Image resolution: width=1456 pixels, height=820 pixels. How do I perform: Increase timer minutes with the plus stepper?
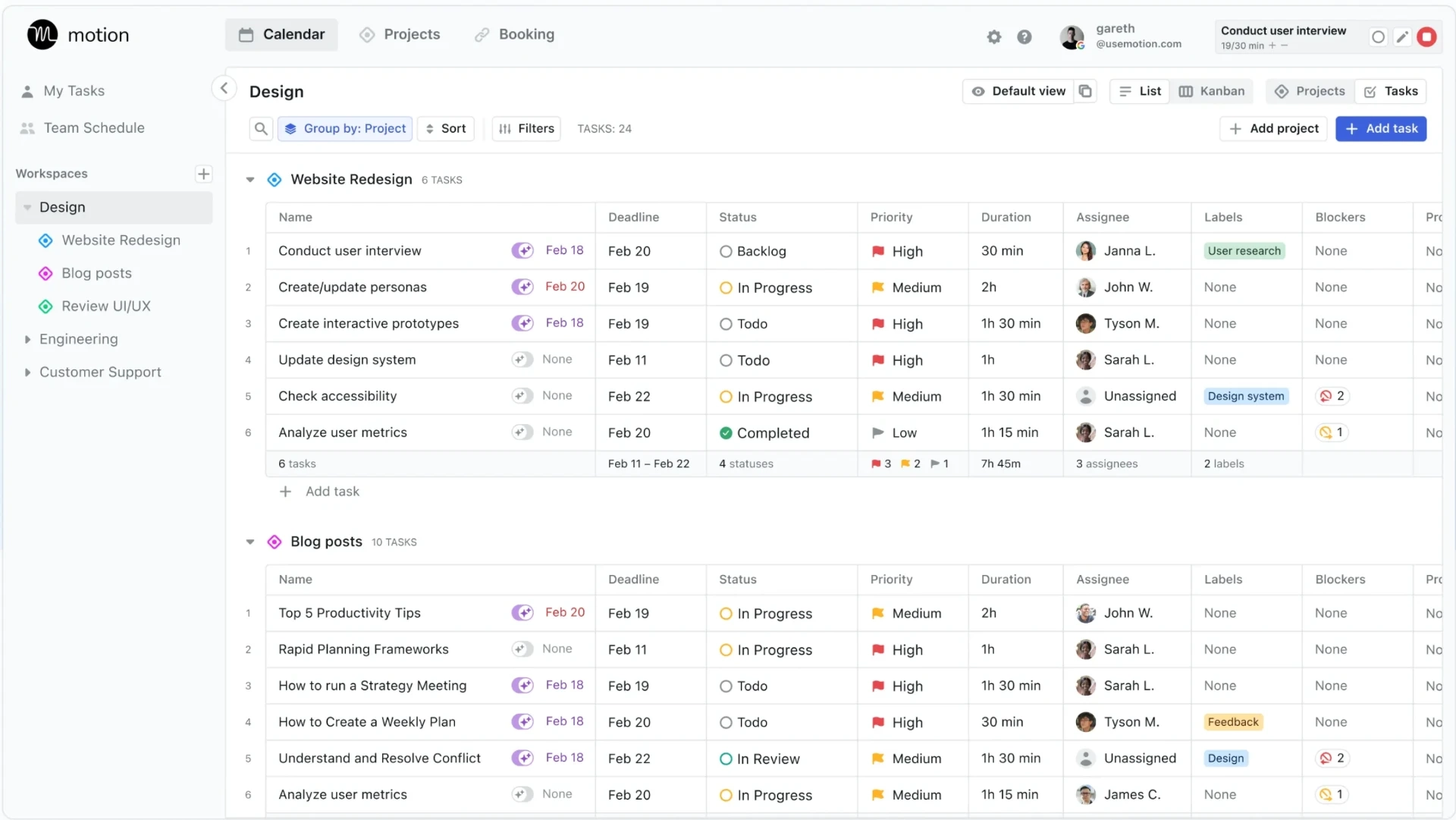(x=1272, y=46)
